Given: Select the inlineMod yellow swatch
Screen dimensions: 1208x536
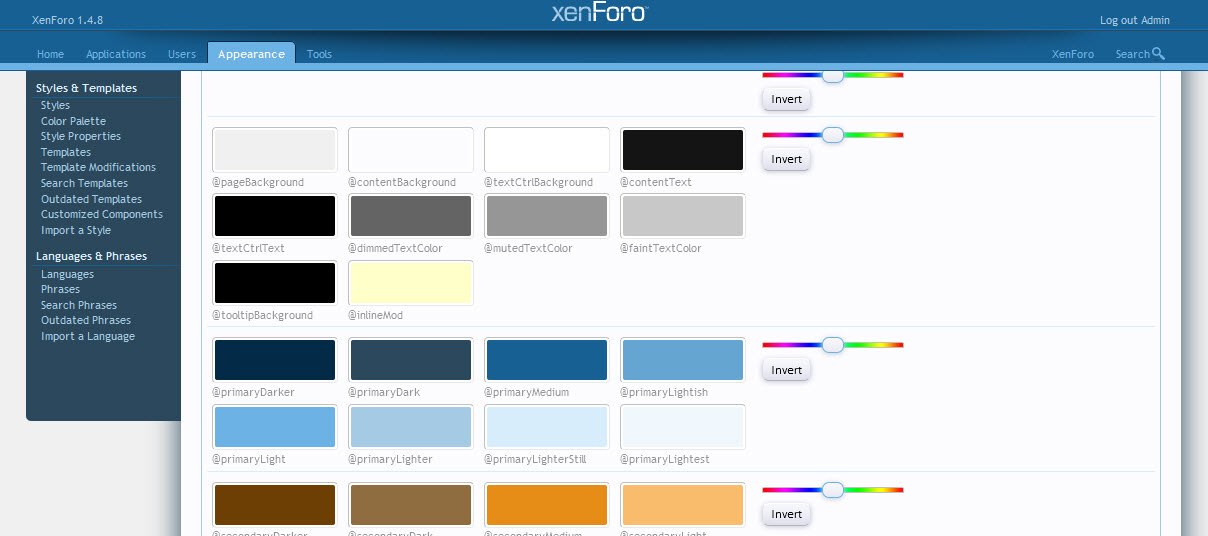Looking at the screenshot, I should pos(411,283).
